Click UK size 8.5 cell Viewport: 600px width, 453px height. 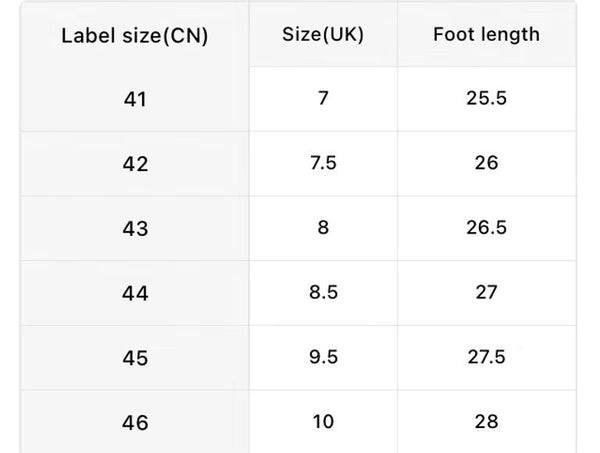coord(323,292)
